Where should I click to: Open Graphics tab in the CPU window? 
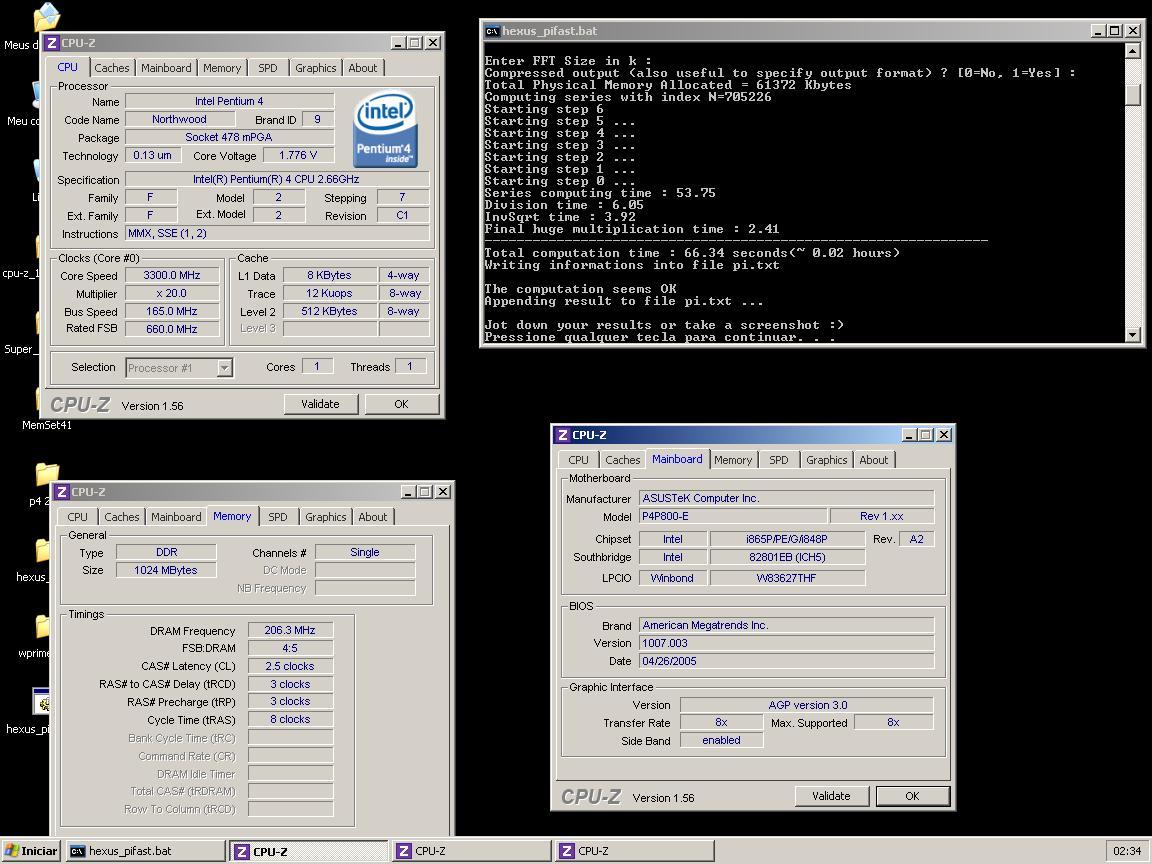tap(316, 68)
